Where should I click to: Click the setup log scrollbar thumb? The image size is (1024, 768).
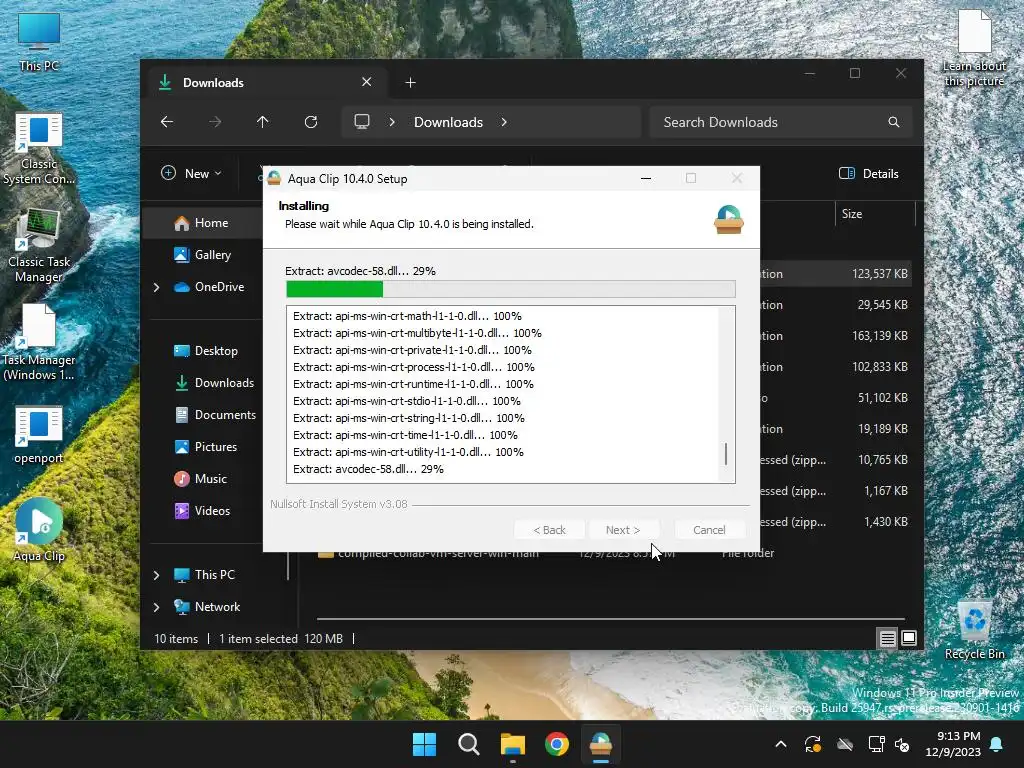[726, 454]
